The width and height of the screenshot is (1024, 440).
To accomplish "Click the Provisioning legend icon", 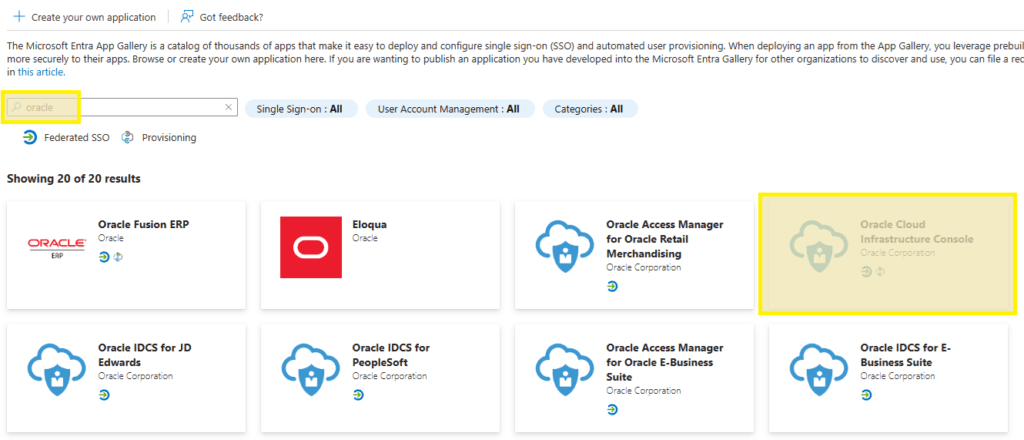I will tap(128, 137).
